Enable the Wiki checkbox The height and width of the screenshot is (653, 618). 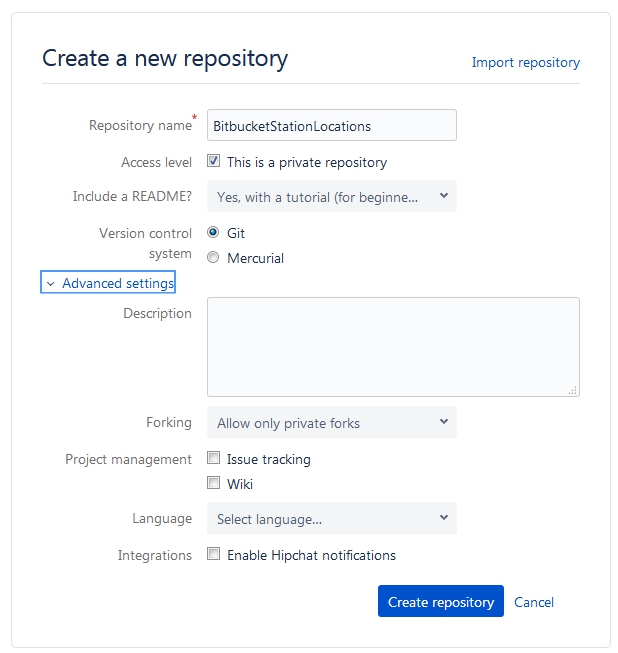click(213, 483)
